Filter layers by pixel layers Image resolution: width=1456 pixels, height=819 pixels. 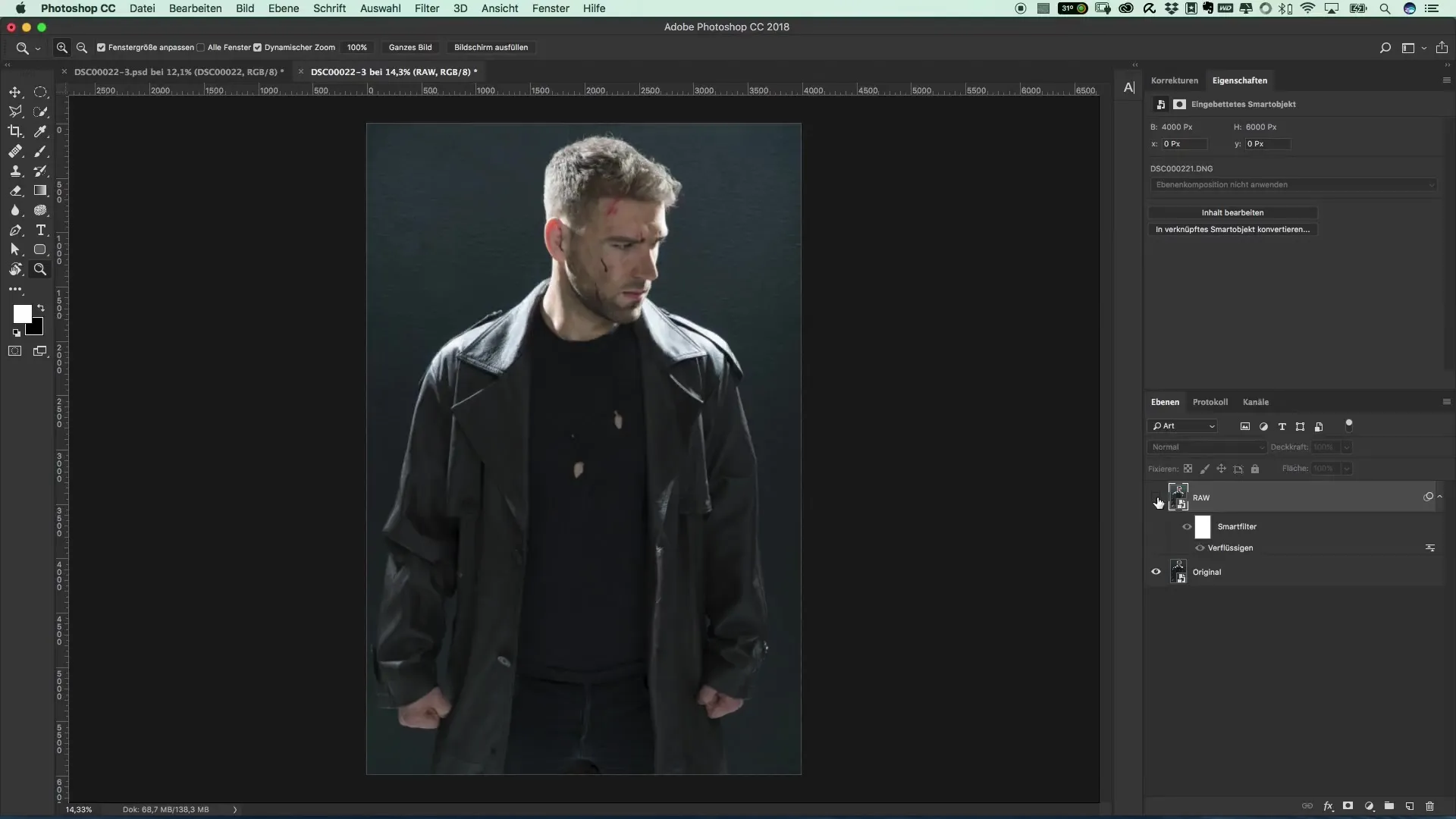(x=1244, y=427)
